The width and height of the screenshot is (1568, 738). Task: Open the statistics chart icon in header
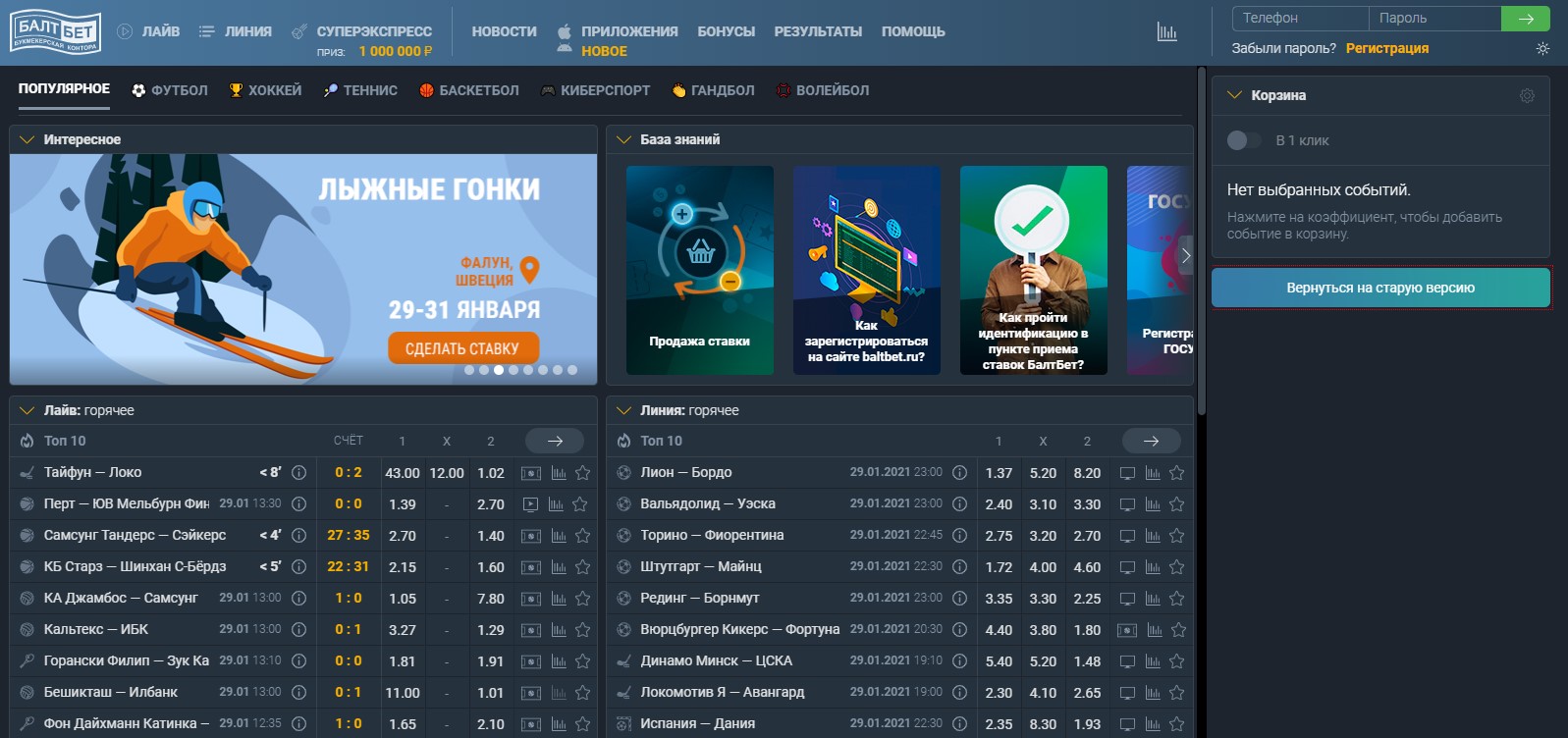pos(1166,32)
